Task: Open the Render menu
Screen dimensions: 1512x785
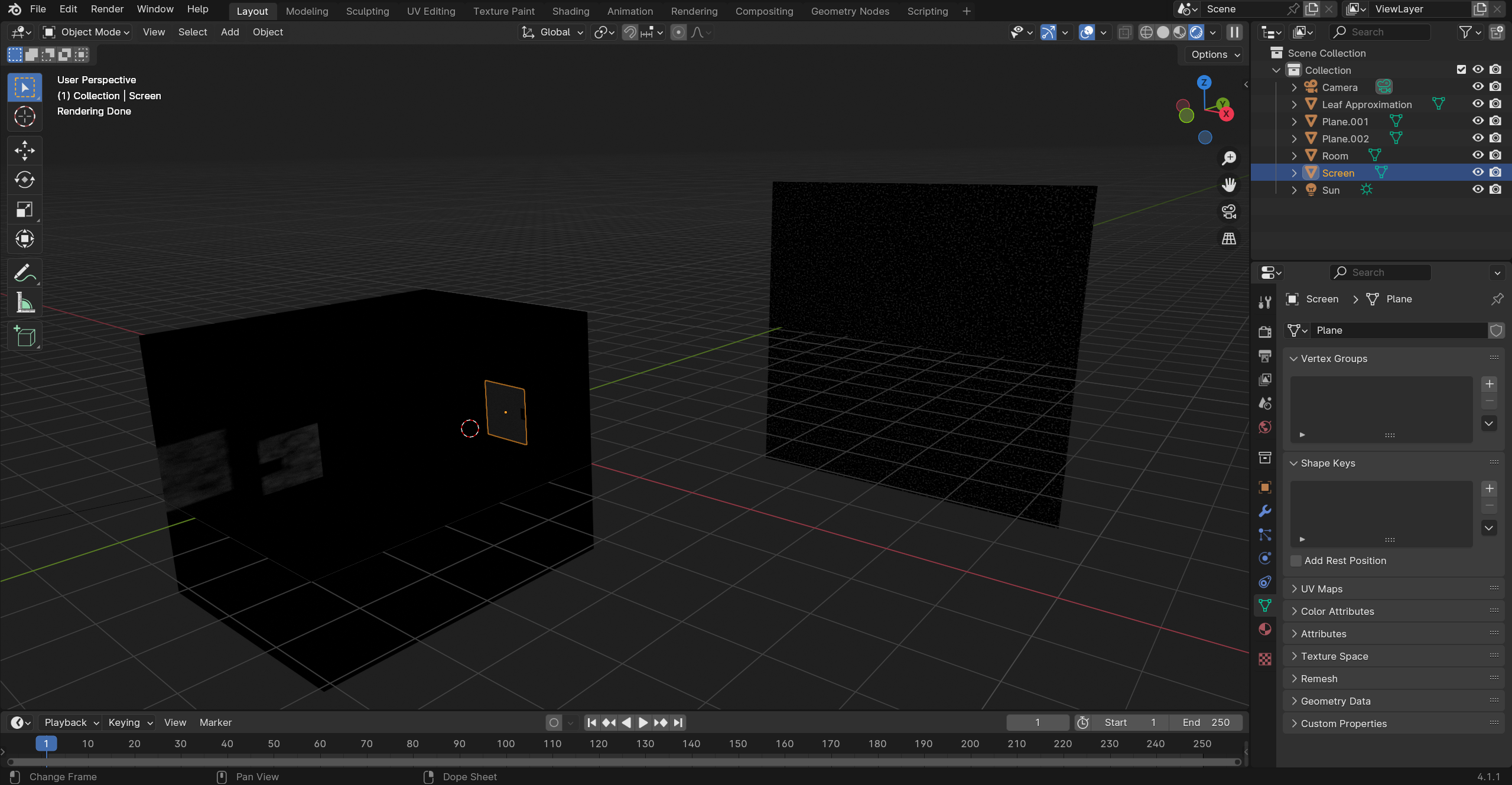Action: [x=107, y=9]
